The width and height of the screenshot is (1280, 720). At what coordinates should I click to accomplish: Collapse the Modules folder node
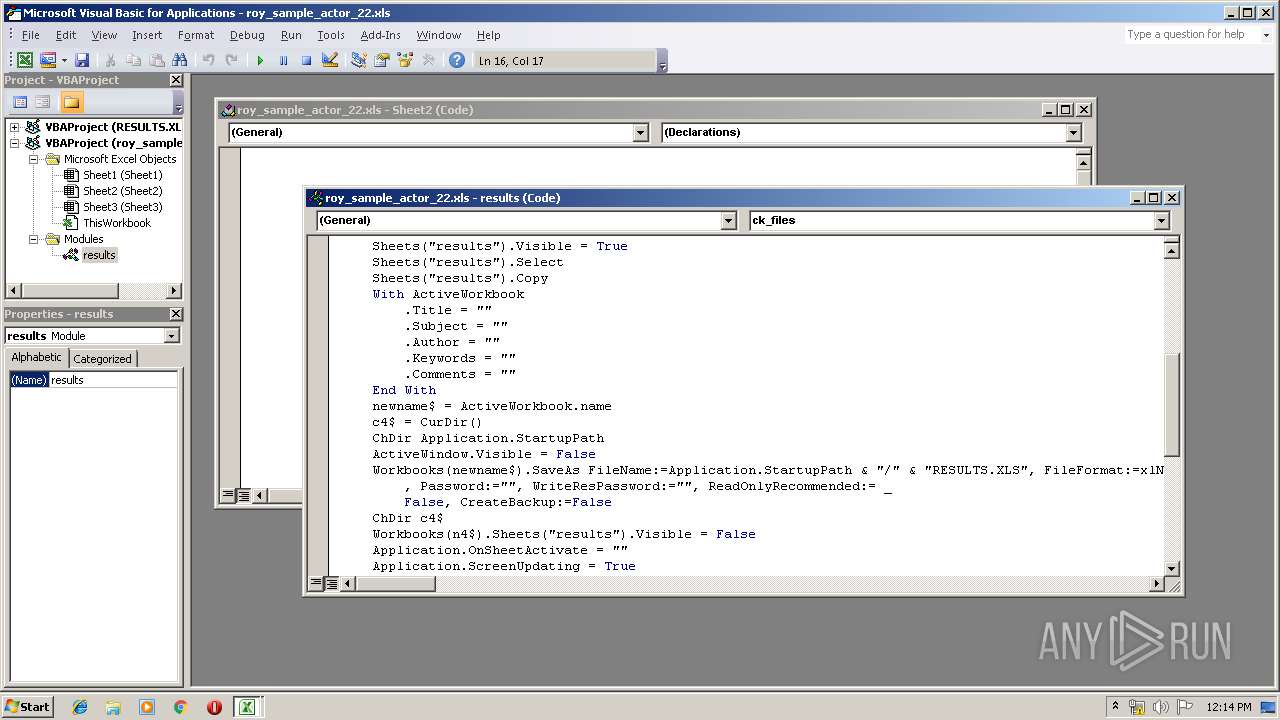[x=33, y=239]
